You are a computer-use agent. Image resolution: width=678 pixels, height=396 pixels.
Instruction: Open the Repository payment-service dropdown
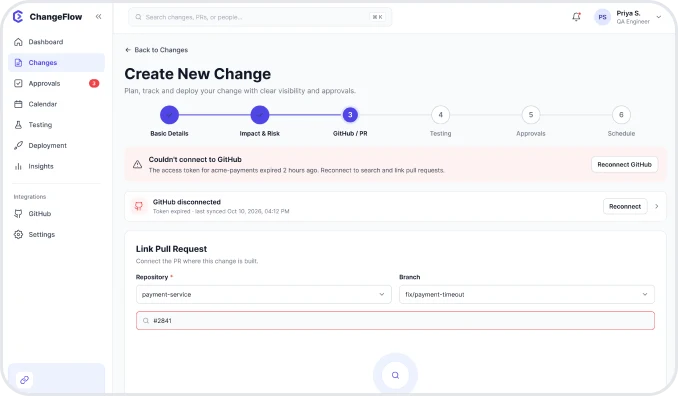click(x=264, y=294)
